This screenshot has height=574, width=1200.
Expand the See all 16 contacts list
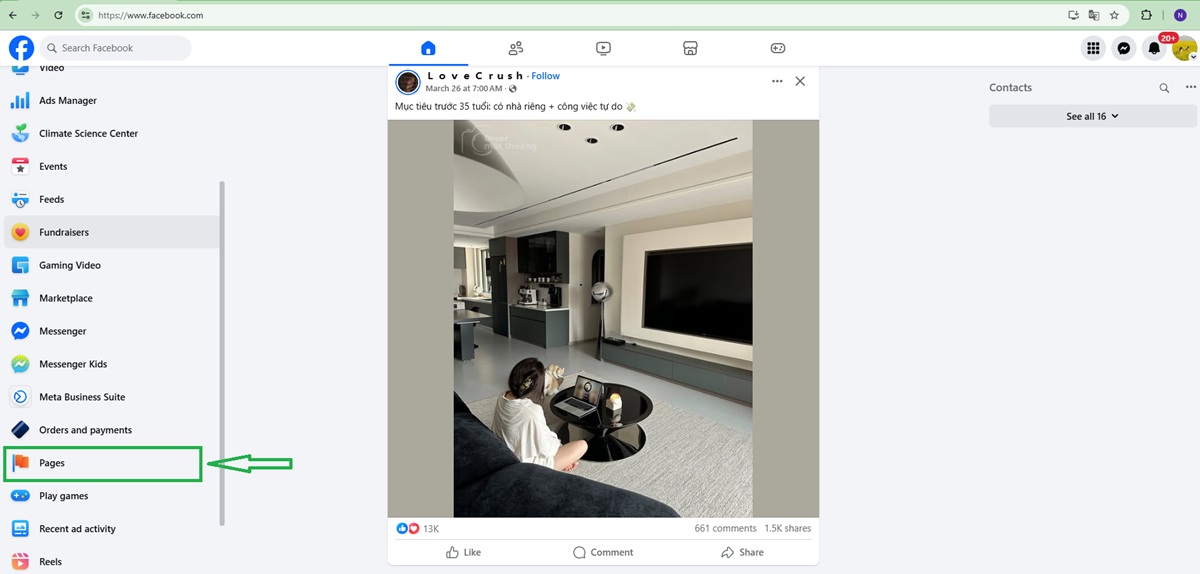[x=1092, y=116]
